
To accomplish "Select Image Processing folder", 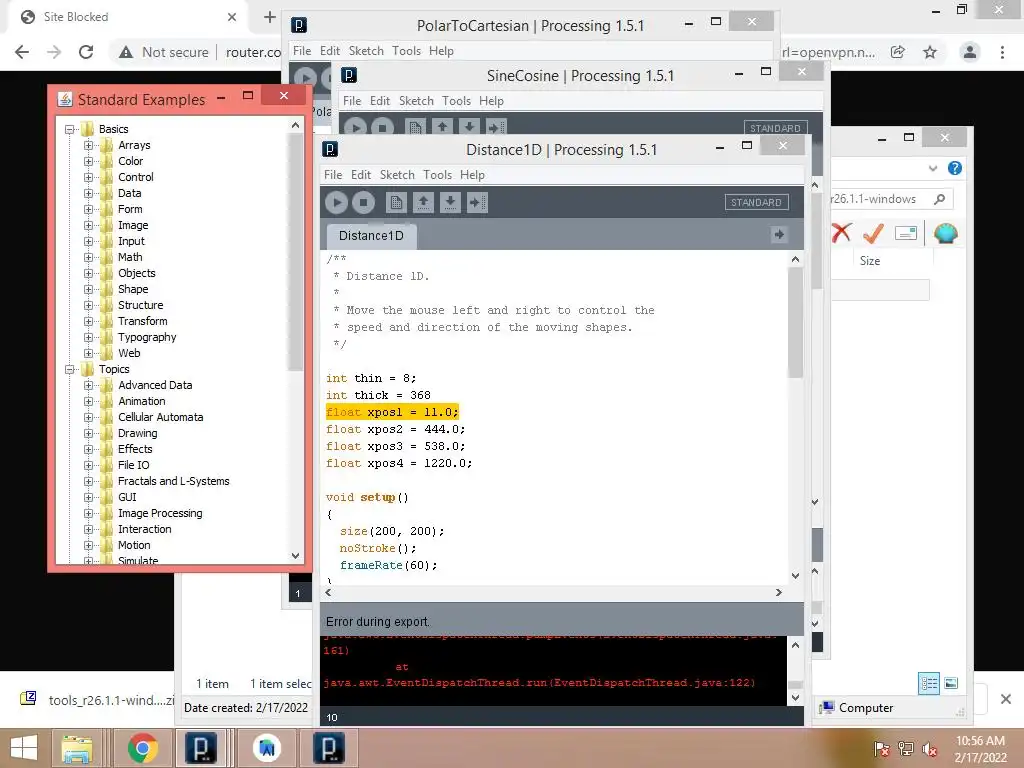I will [x=160, y=513].
